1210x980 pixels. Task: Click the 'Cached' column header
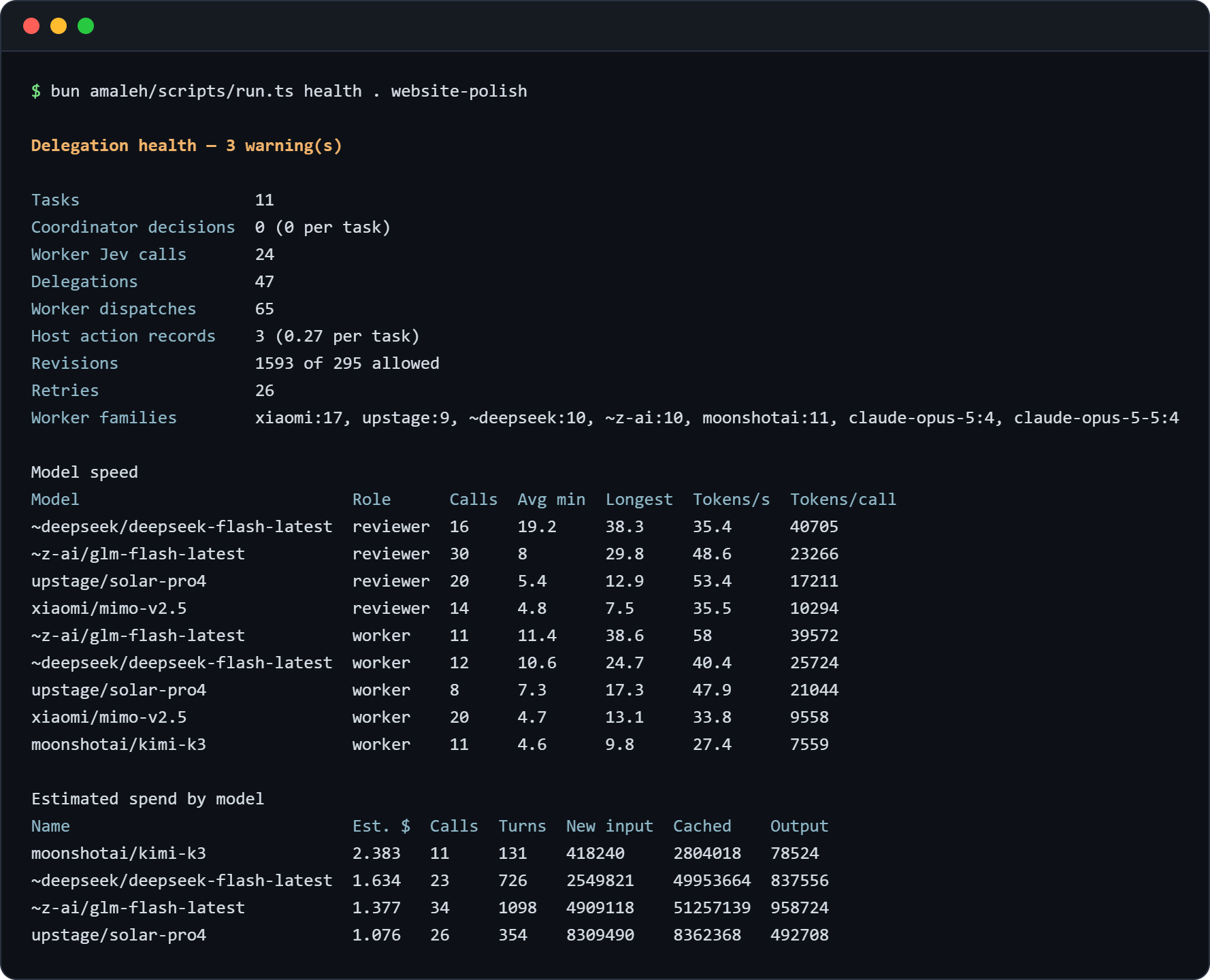[702, 826]
